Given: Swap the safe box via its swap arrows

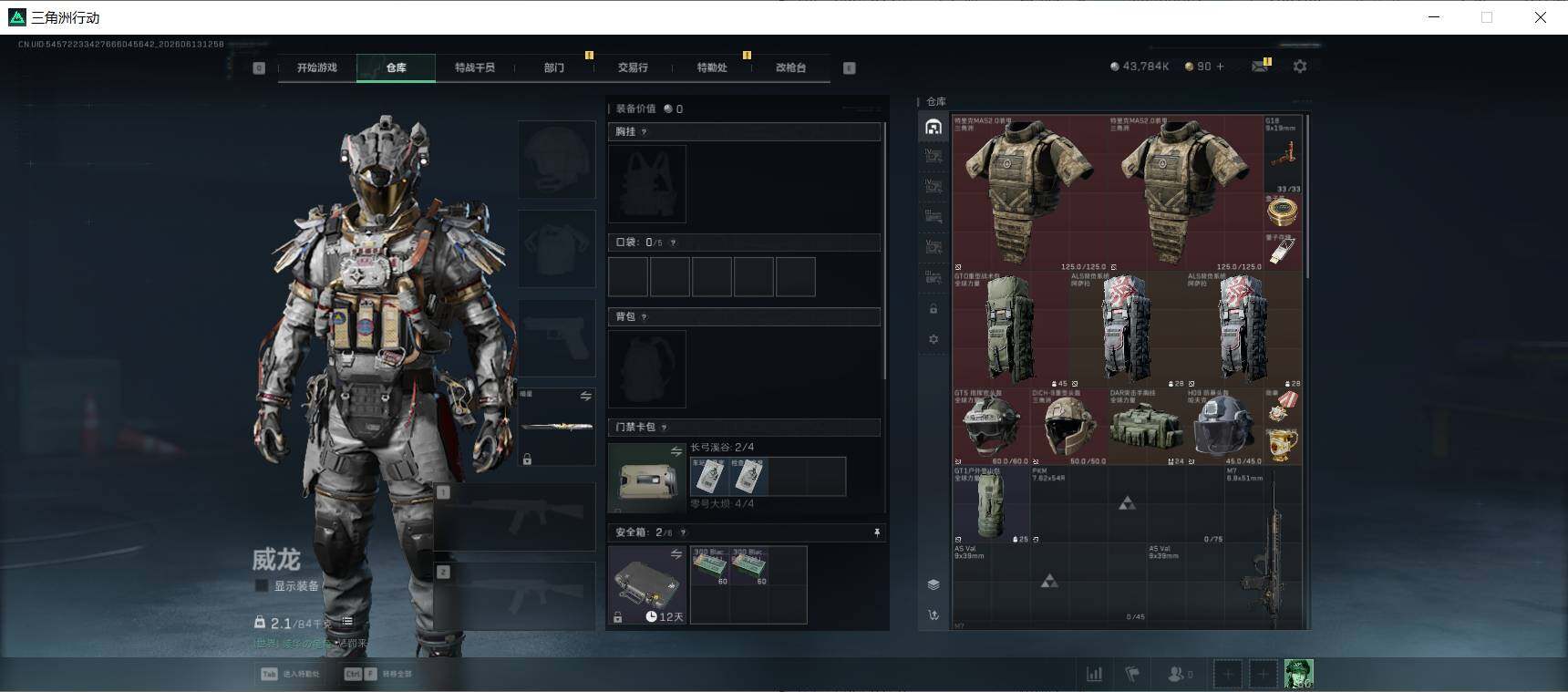Looking at the screenshot, I should (676, 553).
